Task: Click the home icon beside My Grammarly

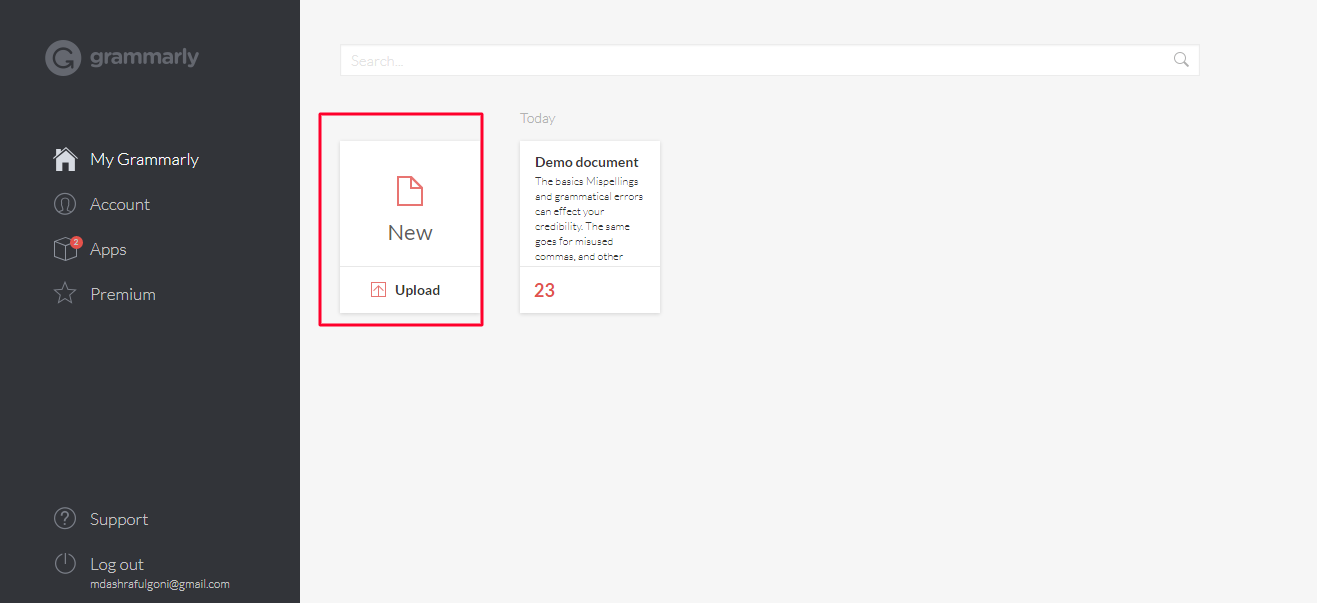Action: [x=65, y=159]
